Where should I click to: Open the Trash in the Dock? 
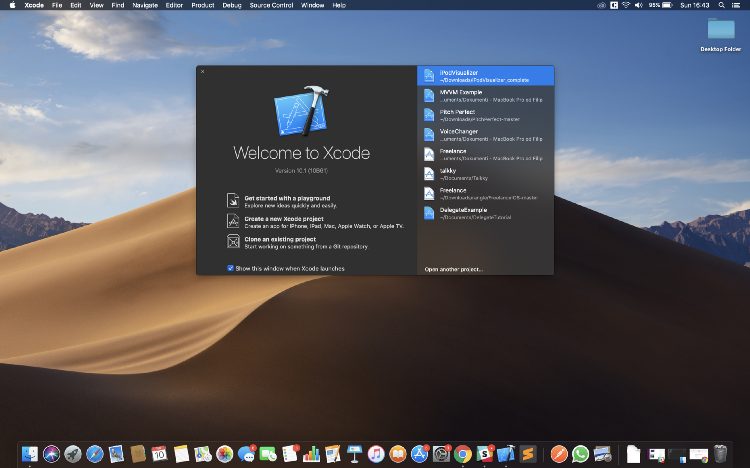point(720,454)
